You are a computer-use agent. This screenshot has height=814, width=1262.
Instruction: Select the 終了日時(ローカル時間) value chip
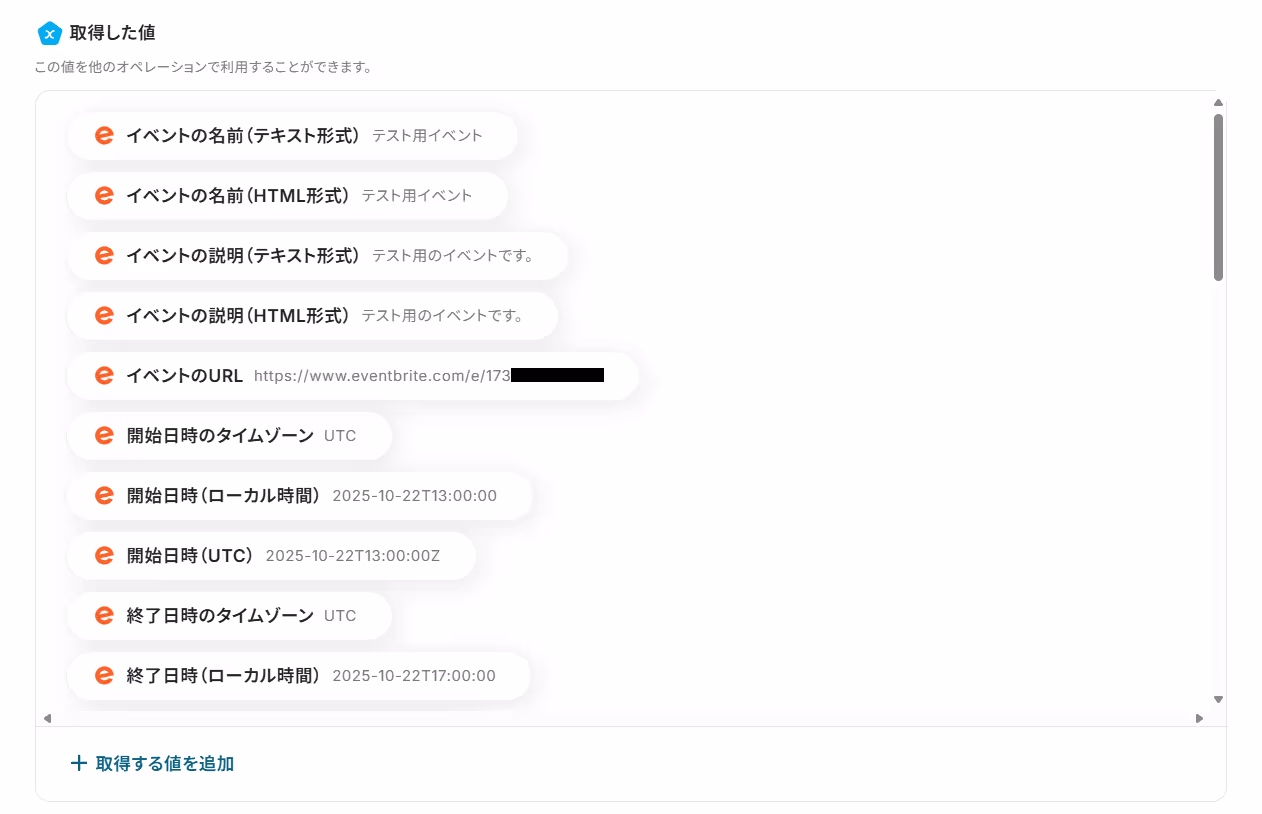click(298, 676)
